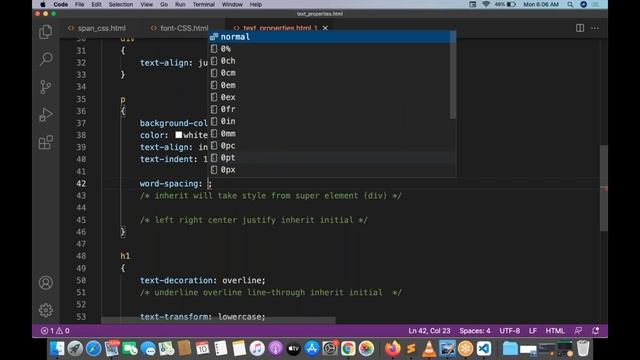
Task: Change the HTML language mode
Action: coord(555,331)
